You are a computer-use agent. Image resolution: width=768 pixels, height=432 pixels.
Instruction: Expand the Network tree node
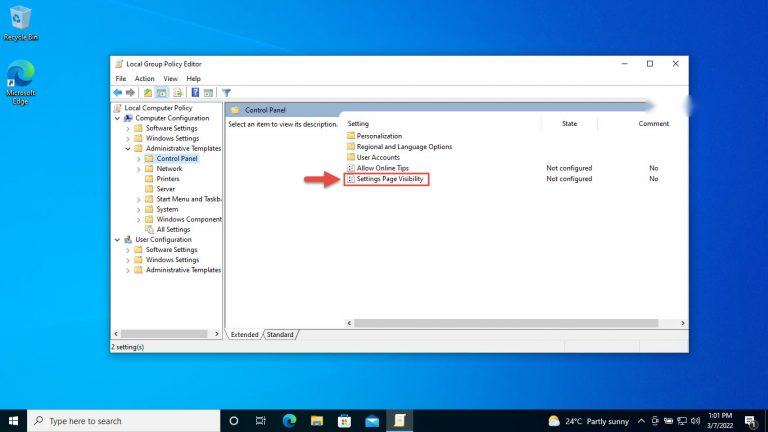tap(139, 169)
